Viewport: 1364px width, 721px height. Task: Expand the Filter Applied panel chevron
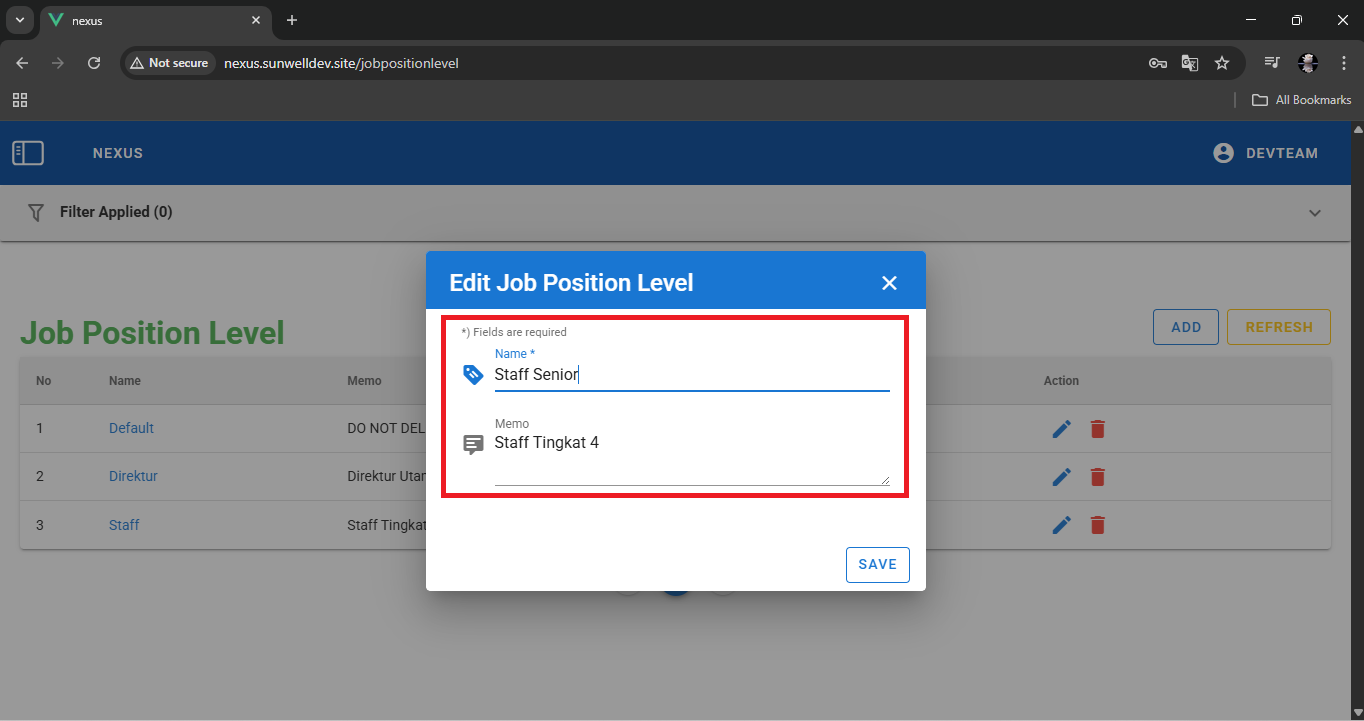coord(1315,213)
